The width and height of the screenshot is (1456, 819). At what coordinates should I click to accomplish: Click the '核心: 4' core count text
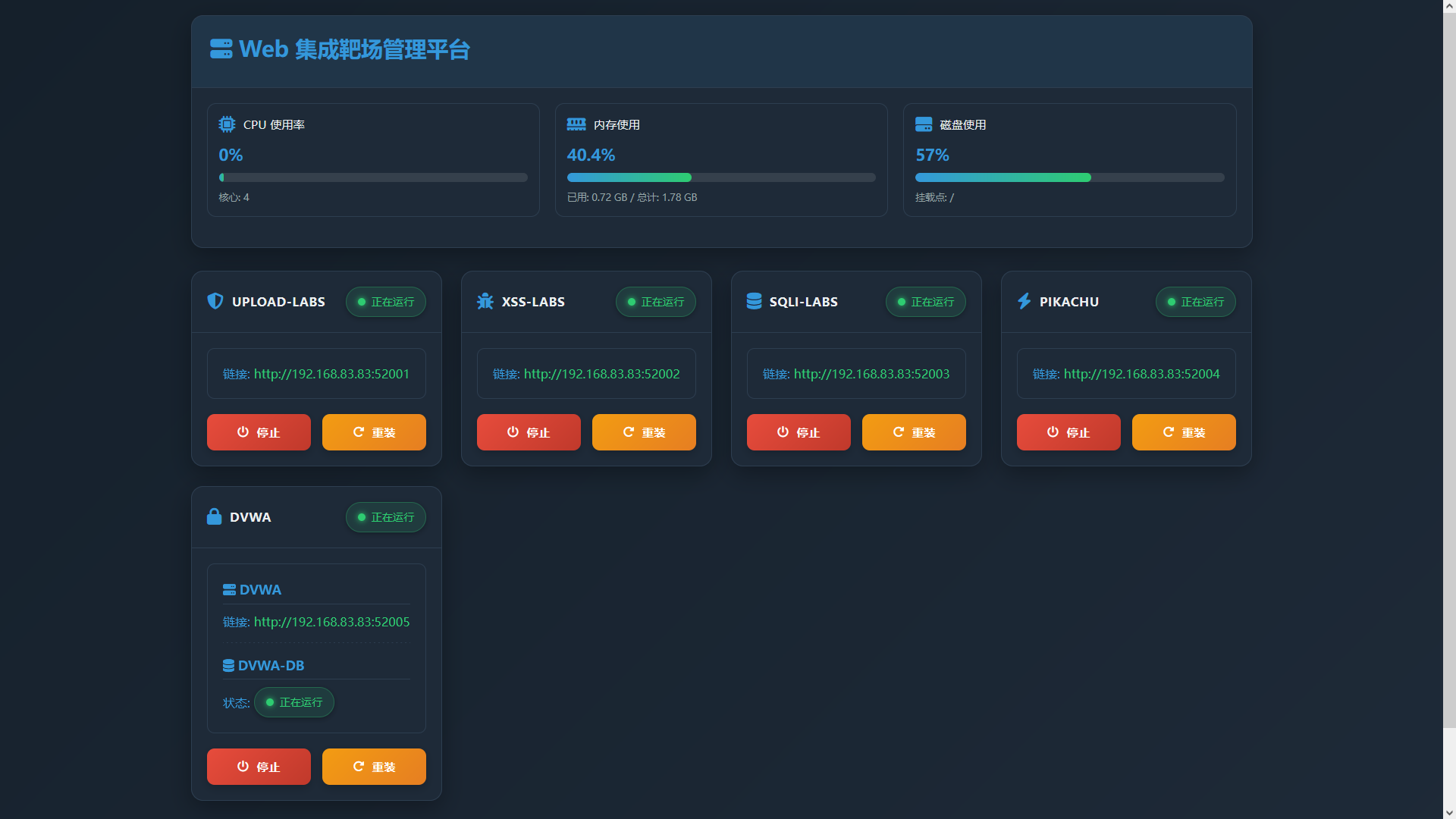point(234,197)
